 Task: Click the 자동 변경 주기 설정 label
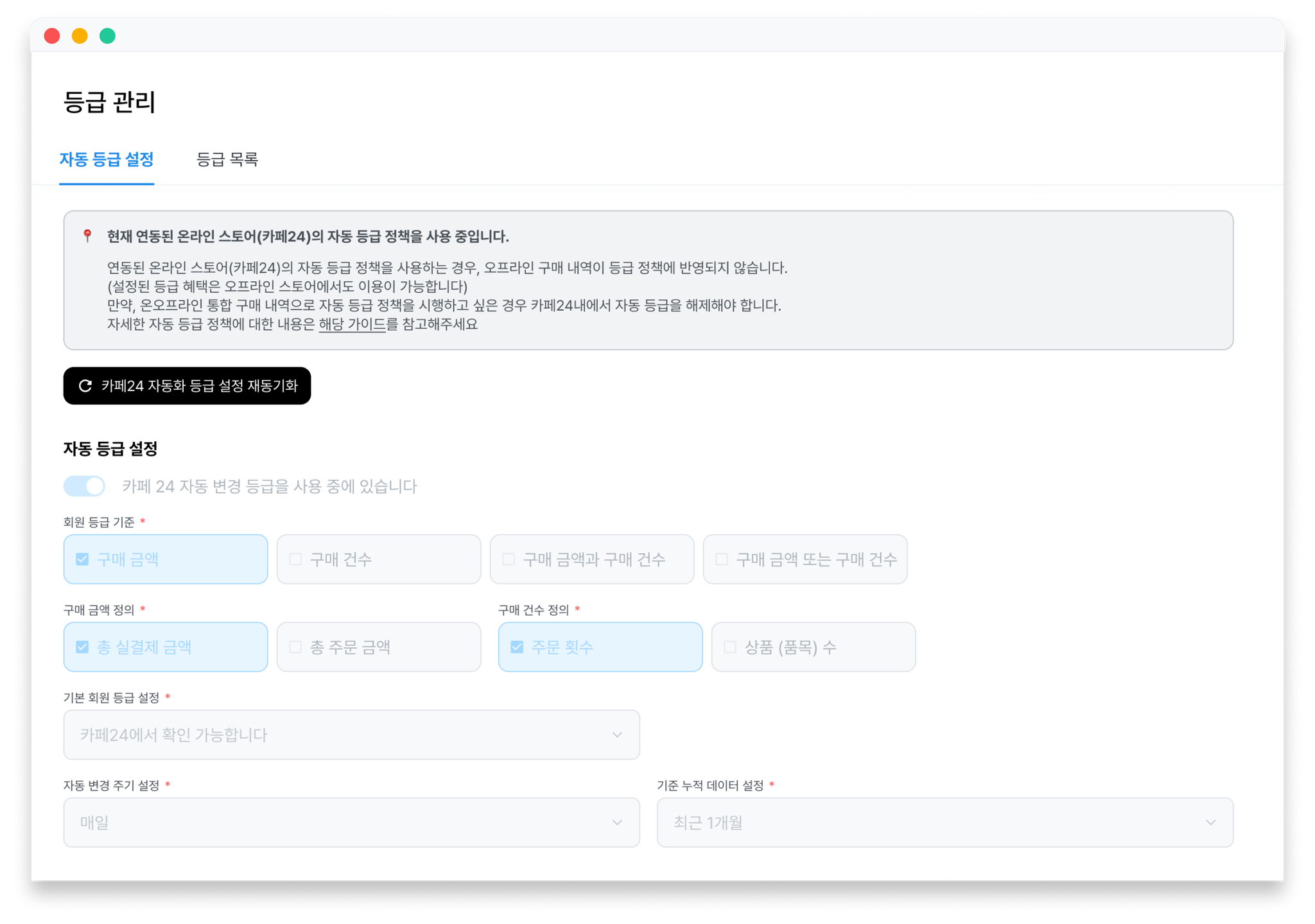coord(112,785)
